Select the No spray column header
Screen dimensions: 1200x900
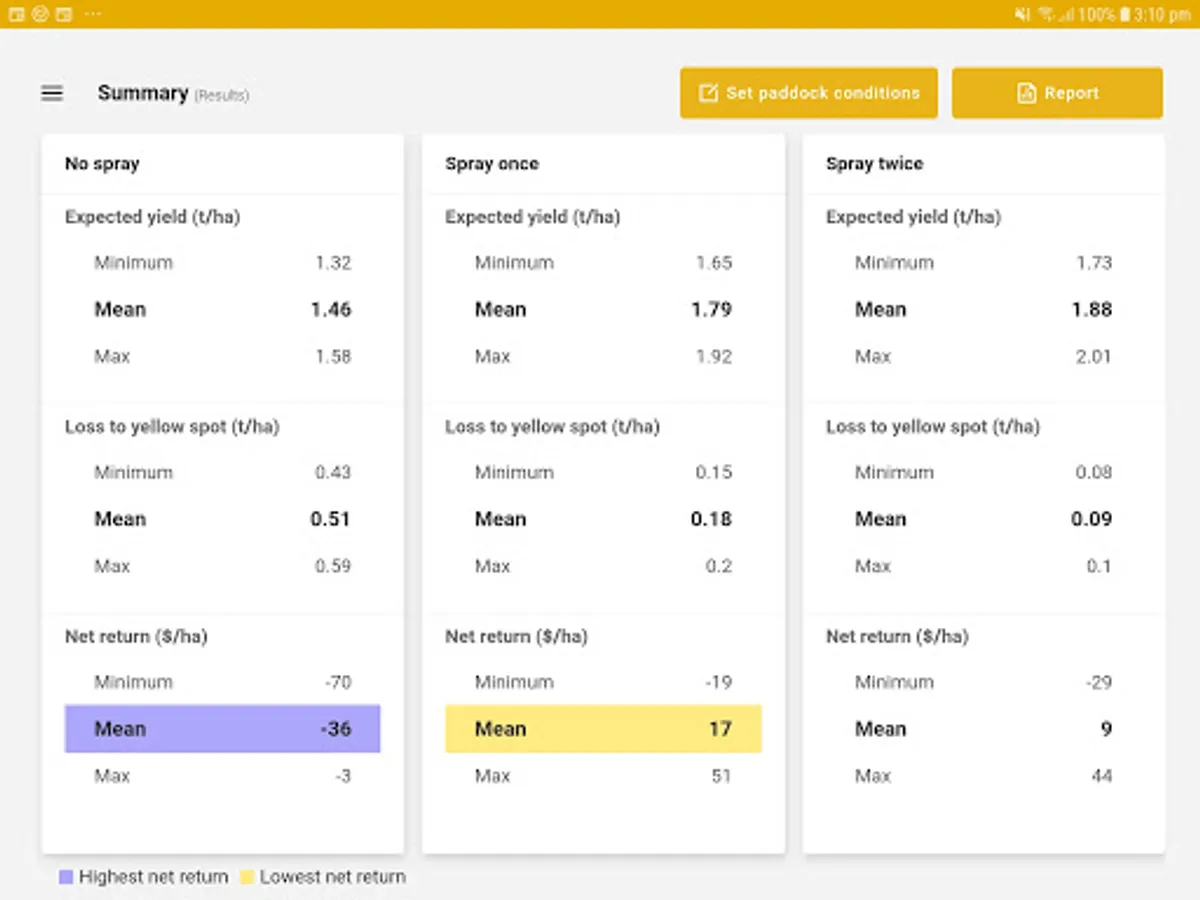[102, 164]
